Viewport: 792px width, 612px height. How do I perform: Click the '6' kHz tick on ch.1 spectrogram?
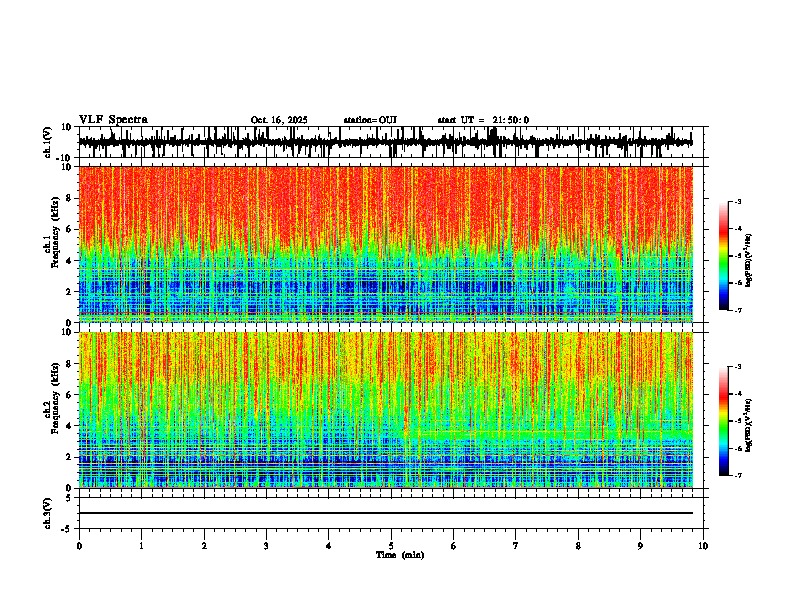tap(70, 229)
